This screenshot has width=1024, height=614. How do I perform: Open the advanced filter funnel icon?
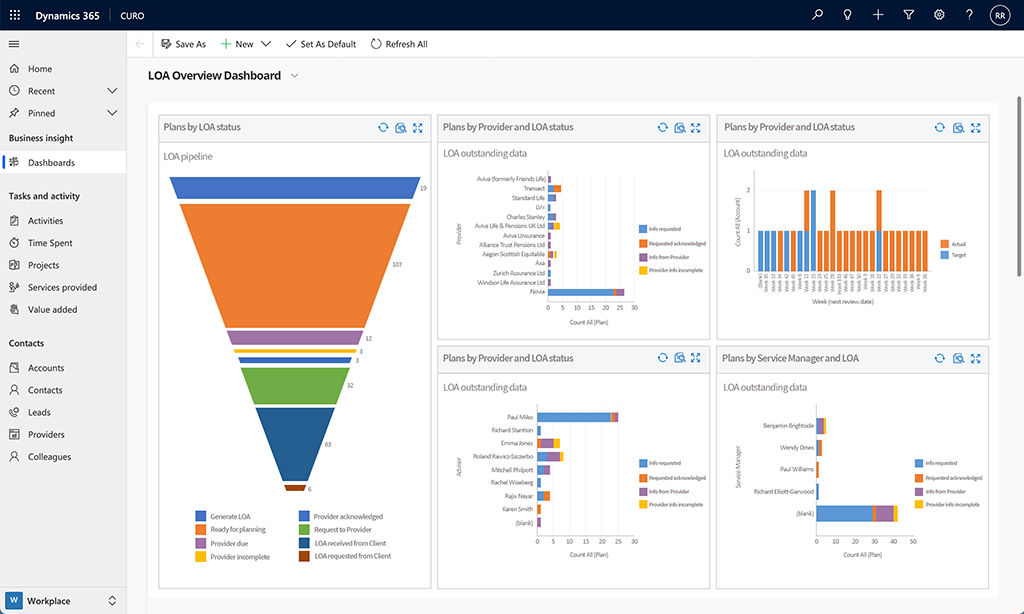coord(908,15)
